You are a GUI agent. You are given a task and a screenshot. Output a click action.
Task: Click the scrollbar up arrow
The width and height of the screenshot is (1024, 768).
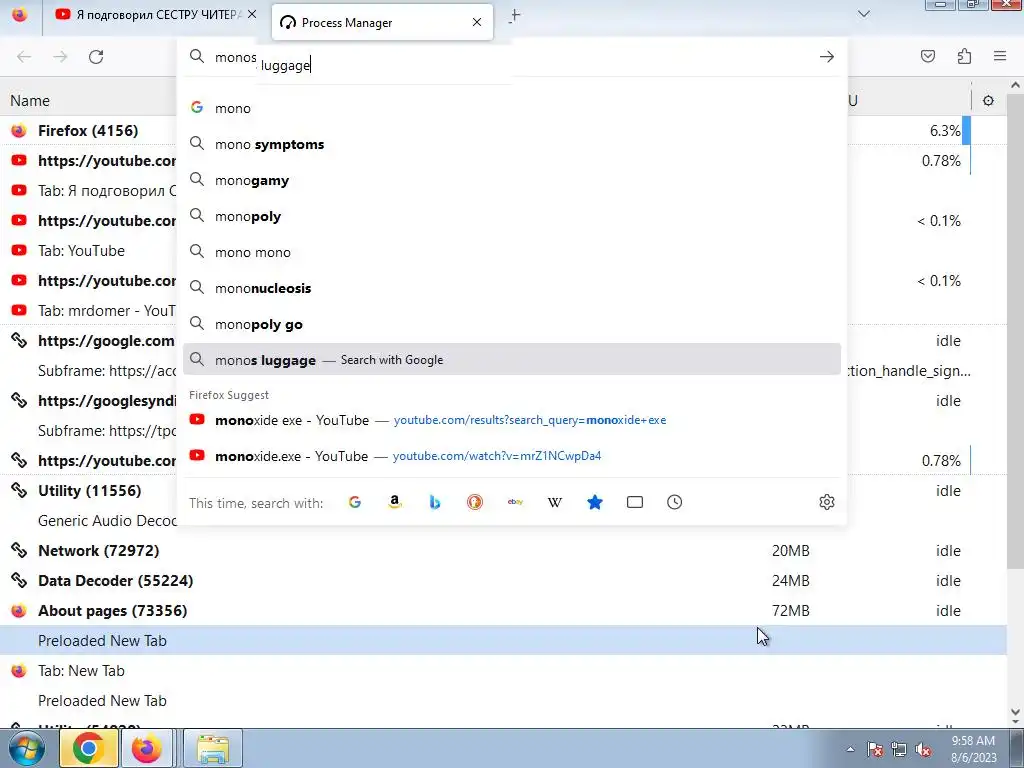[x=1015, y=85]
